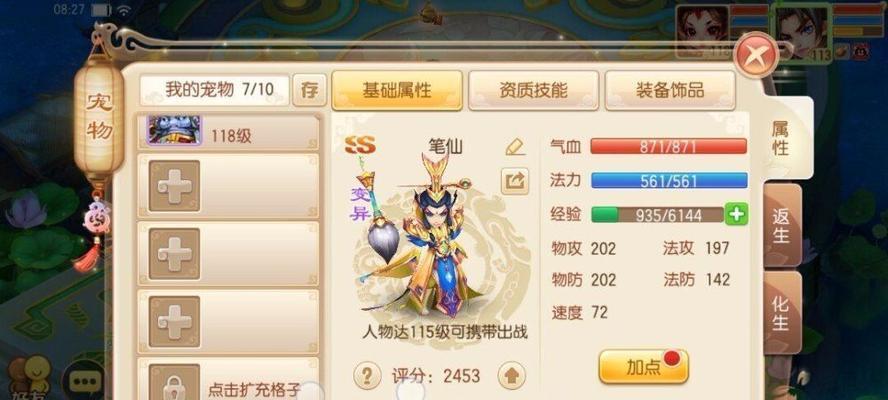Click the red-haired character portrait at top
The width and height of the screenshot is (888, 400).
pyautogui.click(x=702, y=31)
